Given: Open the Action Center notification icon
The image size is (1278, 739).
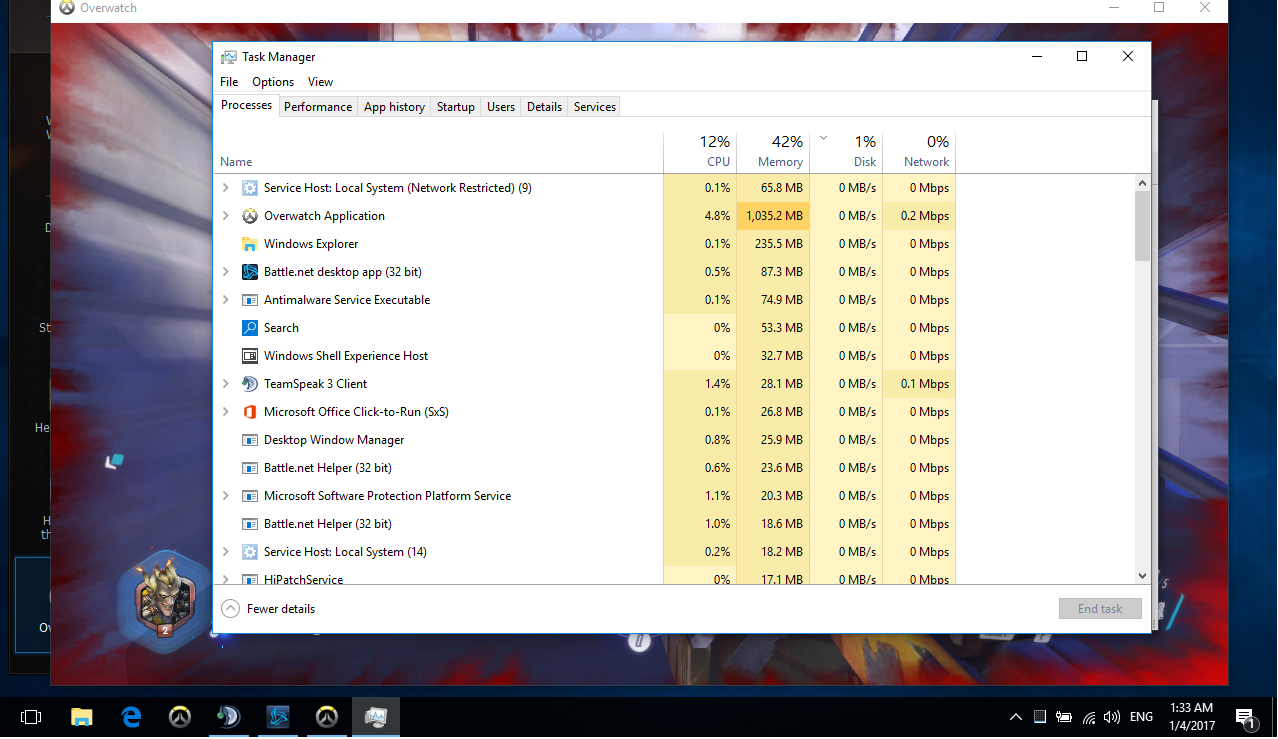Looking at the screenshot, I should click(1246, 717).
